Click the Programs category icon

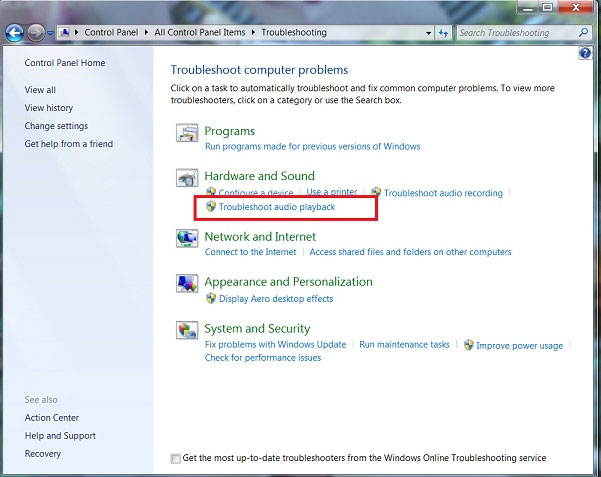(x=187, y=133)
